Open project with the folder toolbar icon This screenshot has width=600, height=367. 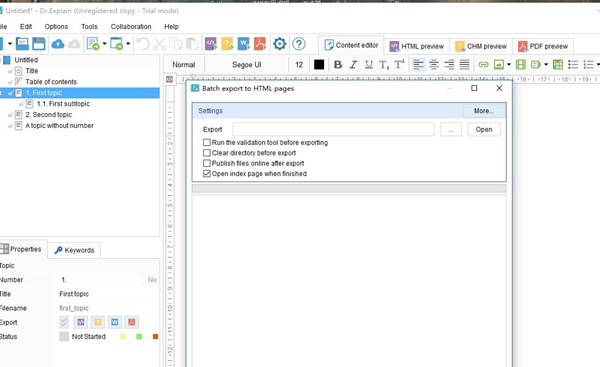point(22,44)
